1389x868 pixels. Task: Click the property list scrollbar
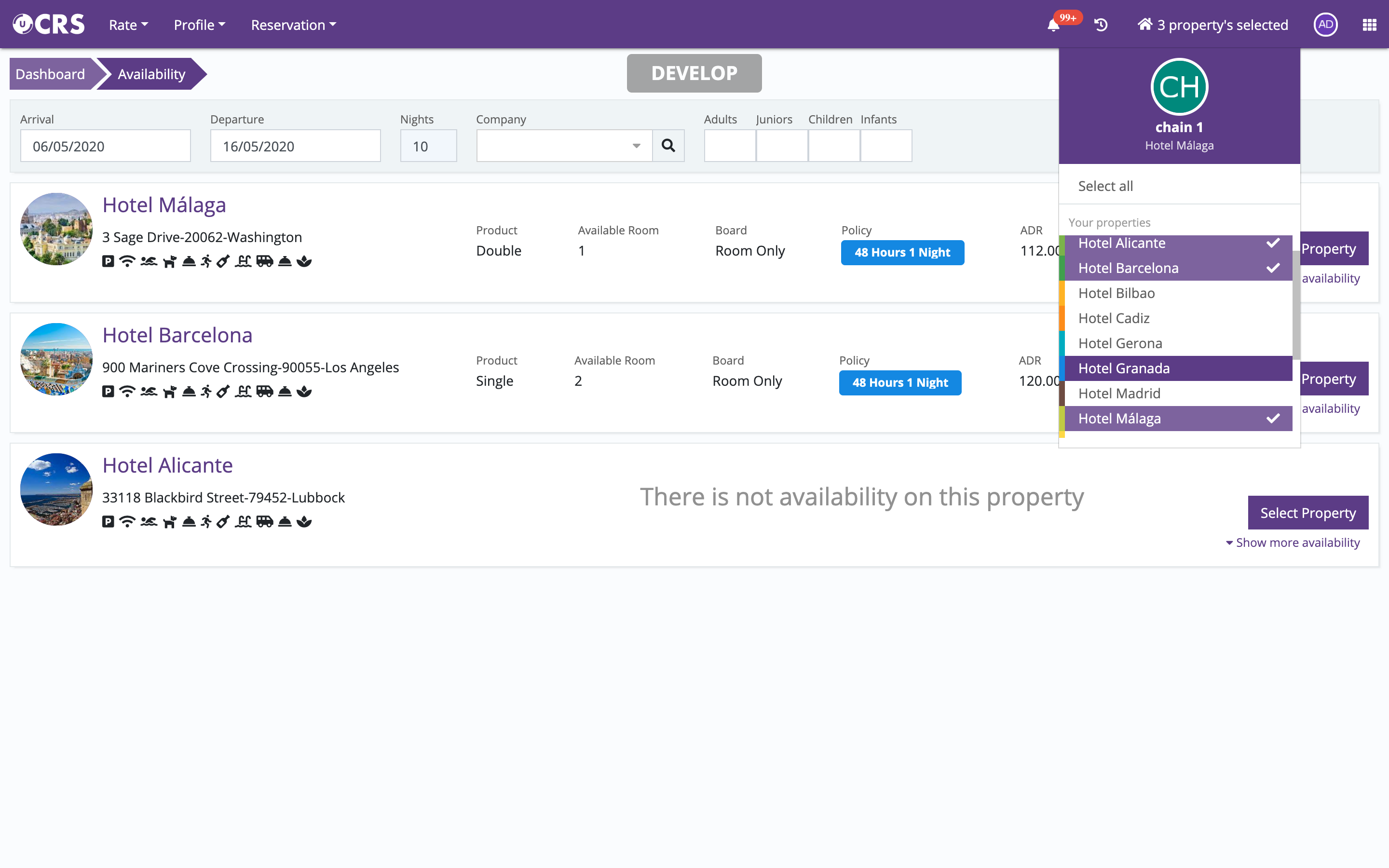click(1296, 304)
